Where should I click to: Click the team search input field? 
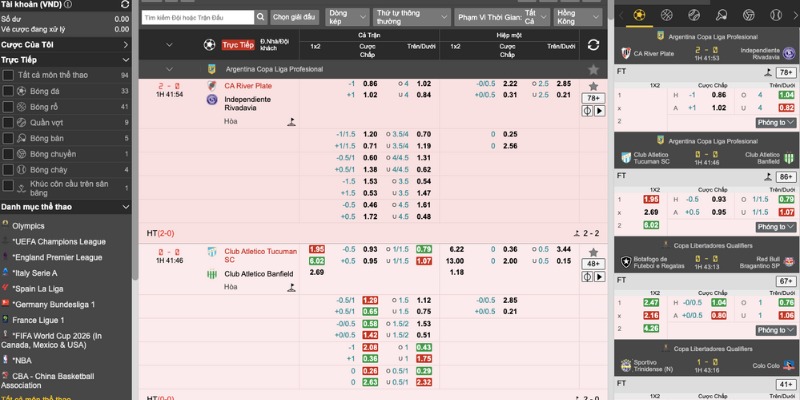(x=198, y=17)
